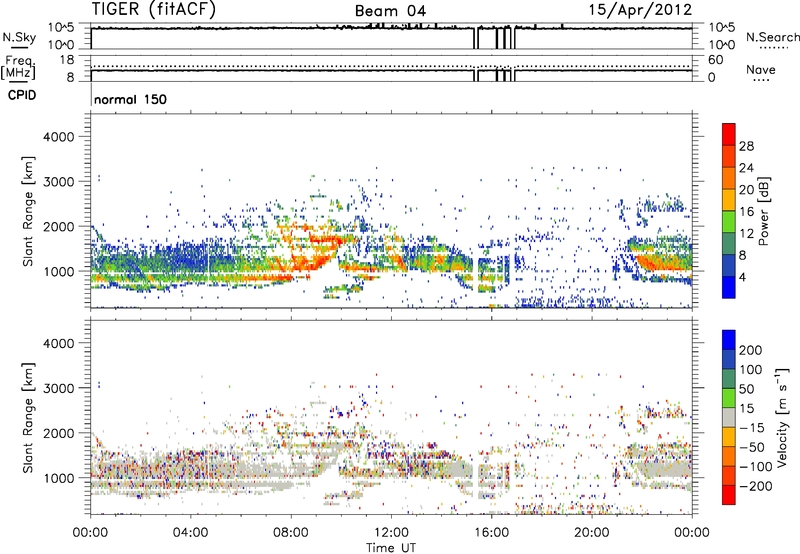This screenshot has width=800, height=554.
Task: Click the 'CPID' label
Action: coord(22,95)
